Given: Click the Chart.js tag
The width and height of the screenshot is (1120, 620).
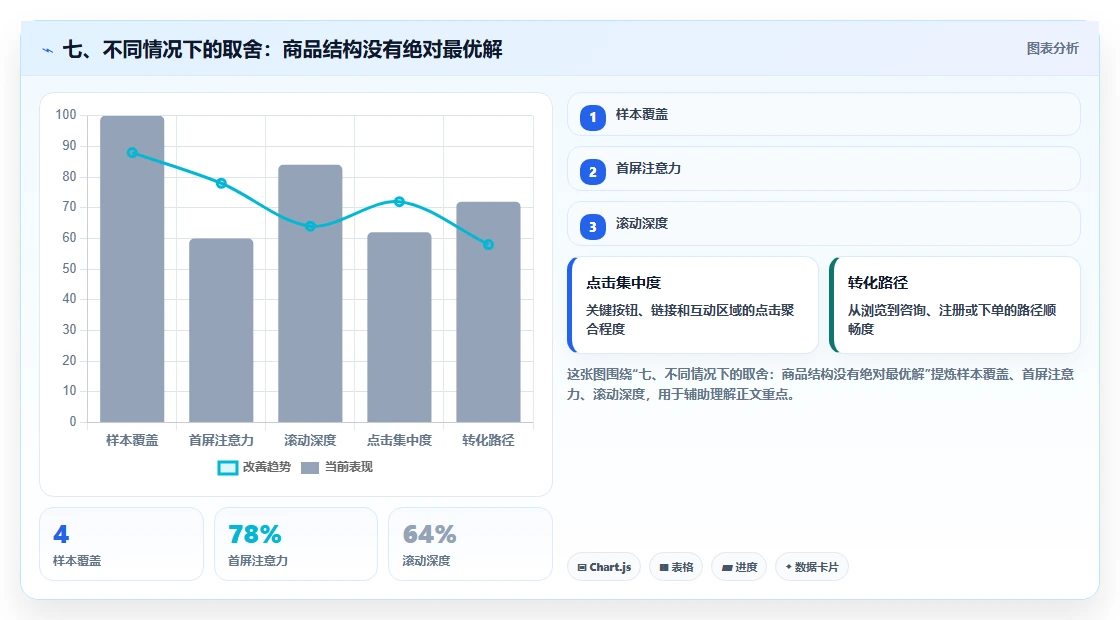Looking at the screenshot, I should point(604,567).
